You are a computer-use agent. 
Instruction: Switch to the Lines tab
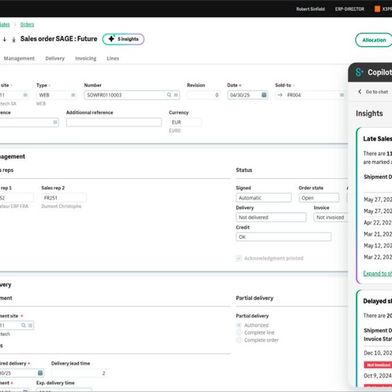coord(113,58)
